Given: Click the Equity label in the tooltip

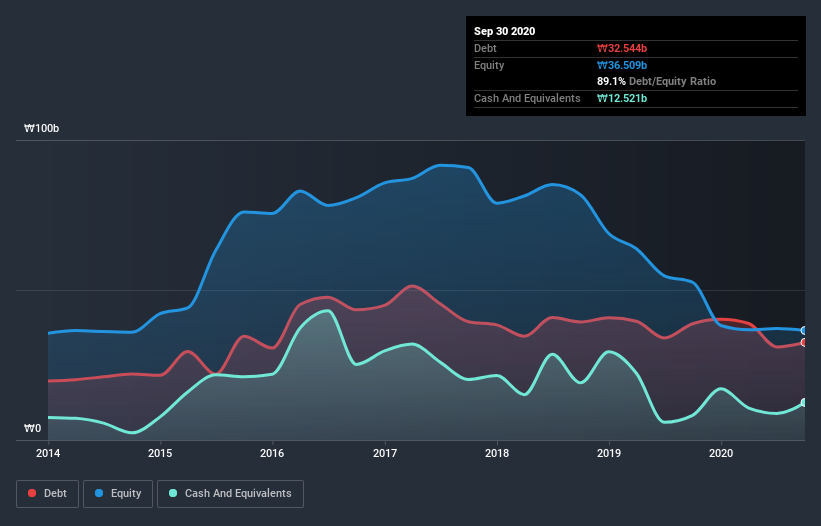Looking at the screenshot, I should 489,65.
